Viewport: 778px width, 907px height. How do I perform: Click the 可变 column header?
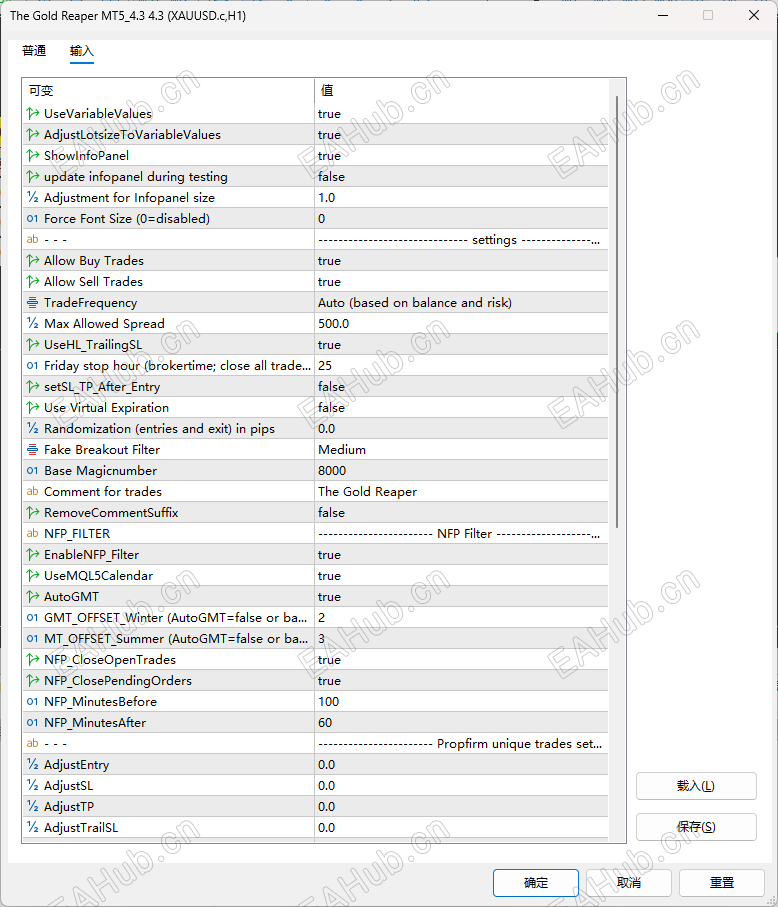[x=168, y=91]
